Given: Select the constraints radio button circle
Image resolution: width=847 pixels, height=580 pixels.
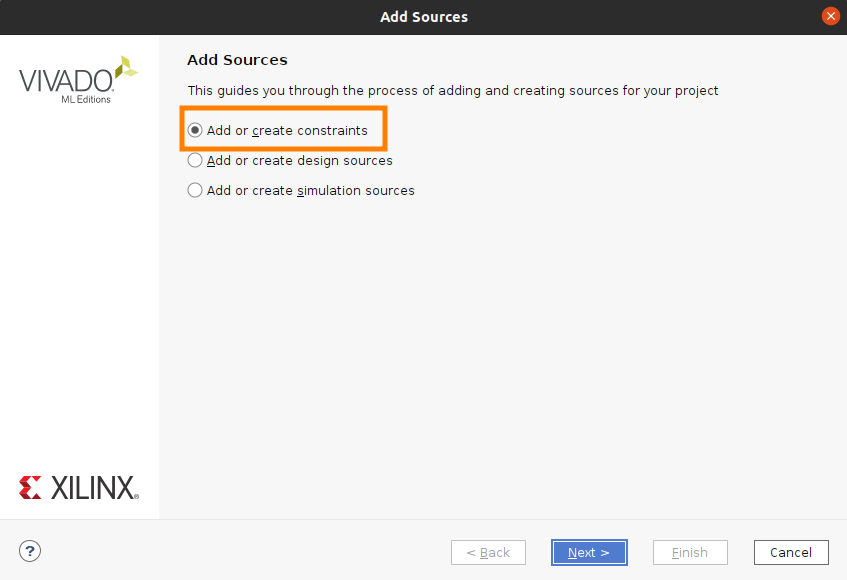Looking at the screenshot, I should (195, 130).
